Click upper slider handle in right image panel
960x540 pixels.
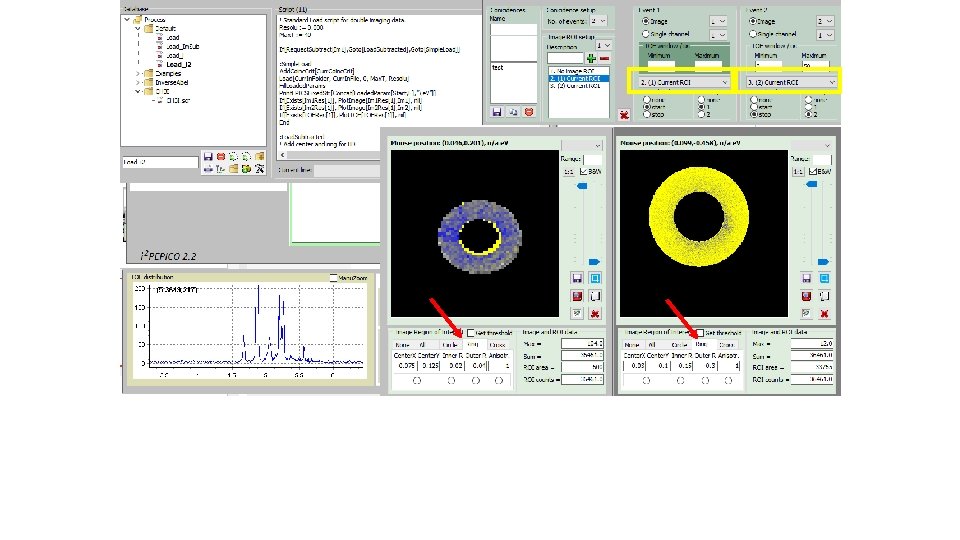(x=812, y=184)
